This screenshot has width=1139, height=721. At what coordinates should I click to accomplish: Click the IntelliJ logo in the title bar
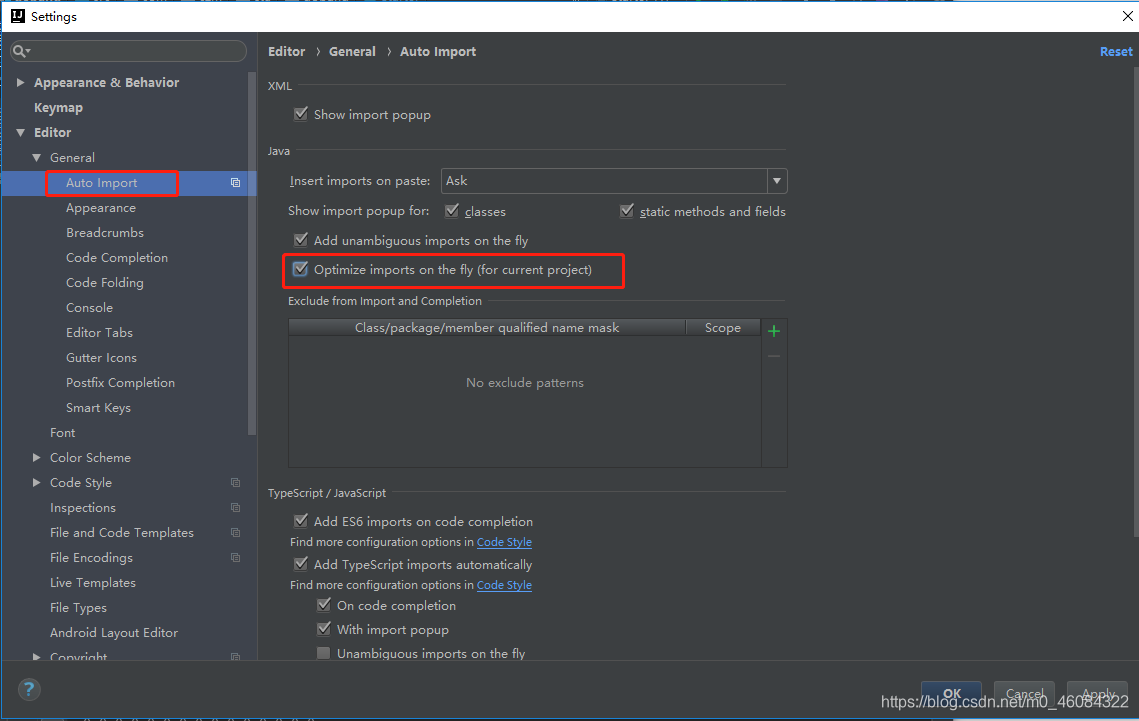coord(17,16)
